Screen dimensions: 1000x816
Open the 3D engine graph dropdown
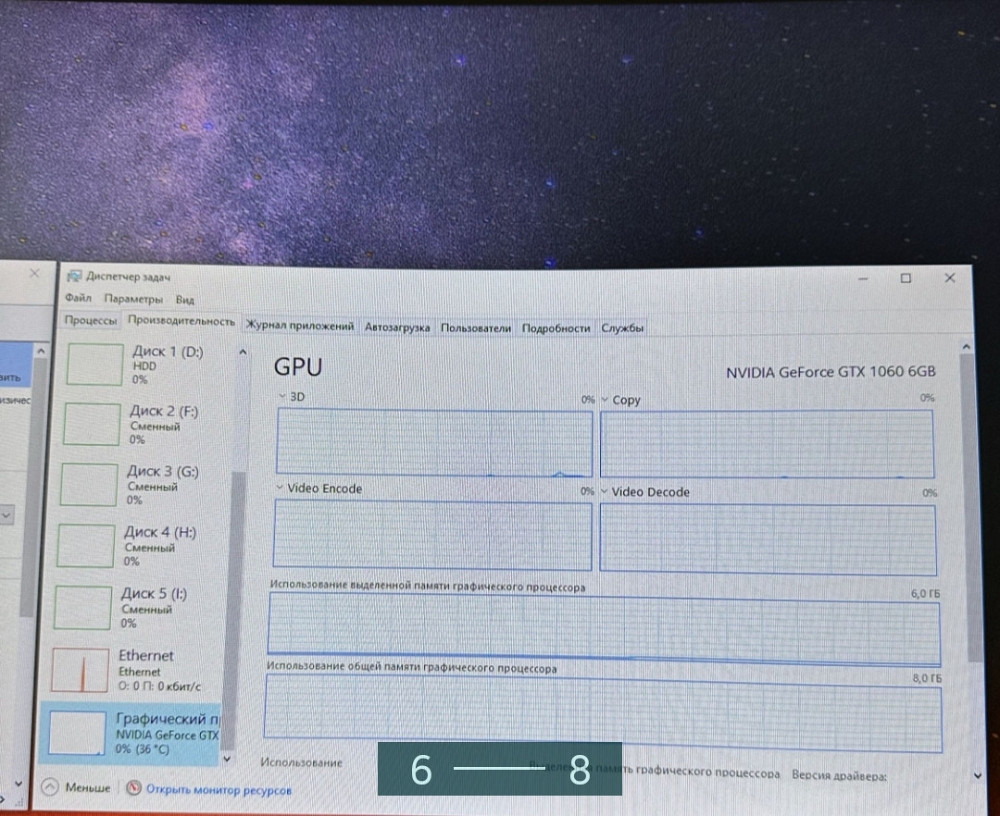[x=282, y=396]
